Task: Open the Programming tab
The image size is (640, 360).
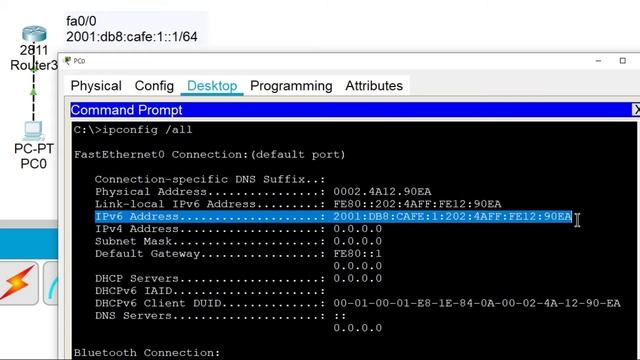Action: pyautogui.click(x=291, y=86)
